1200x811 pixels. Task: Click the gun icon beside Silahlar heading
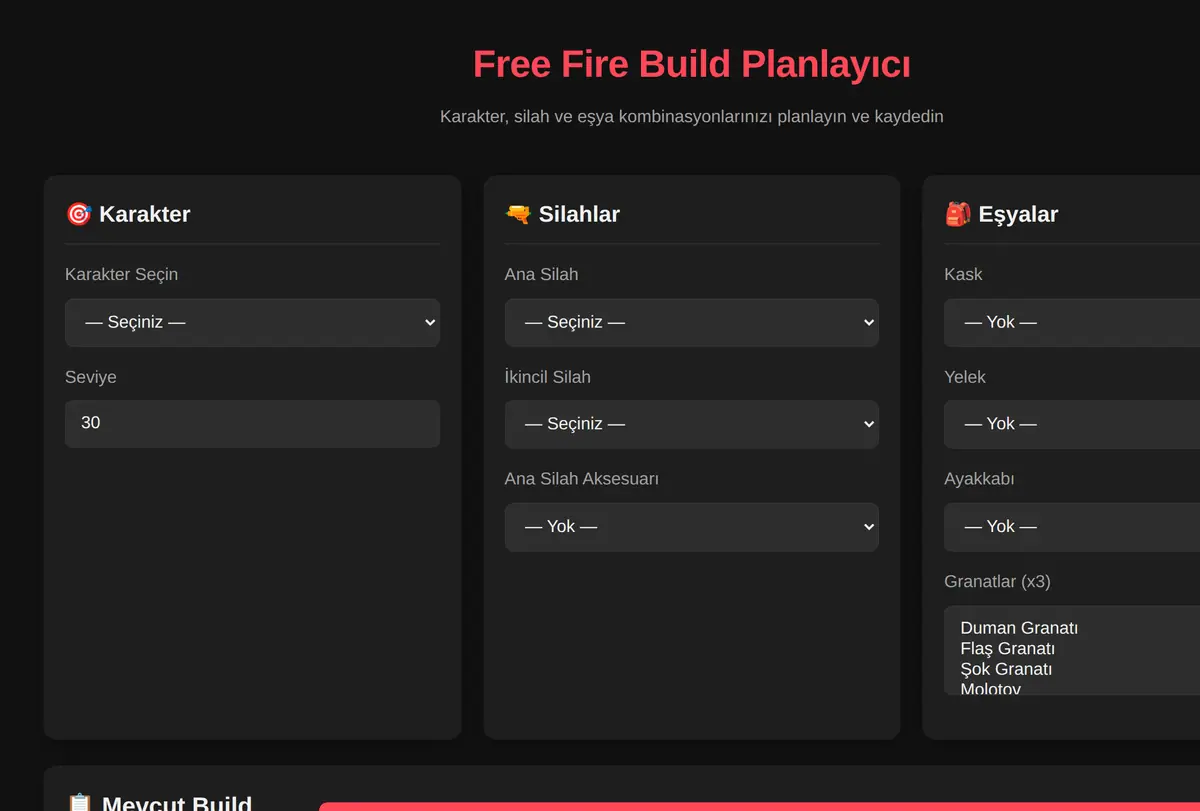click(x=517, y=214)
